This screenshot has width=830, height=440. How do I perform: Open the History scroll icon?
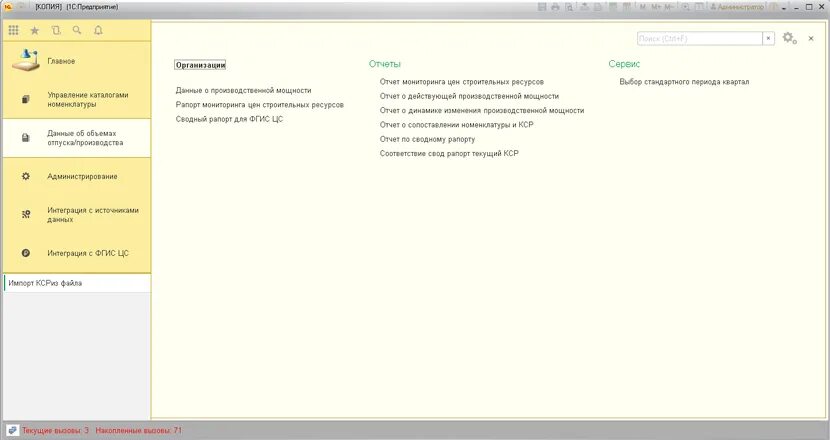tap(56, 31)
